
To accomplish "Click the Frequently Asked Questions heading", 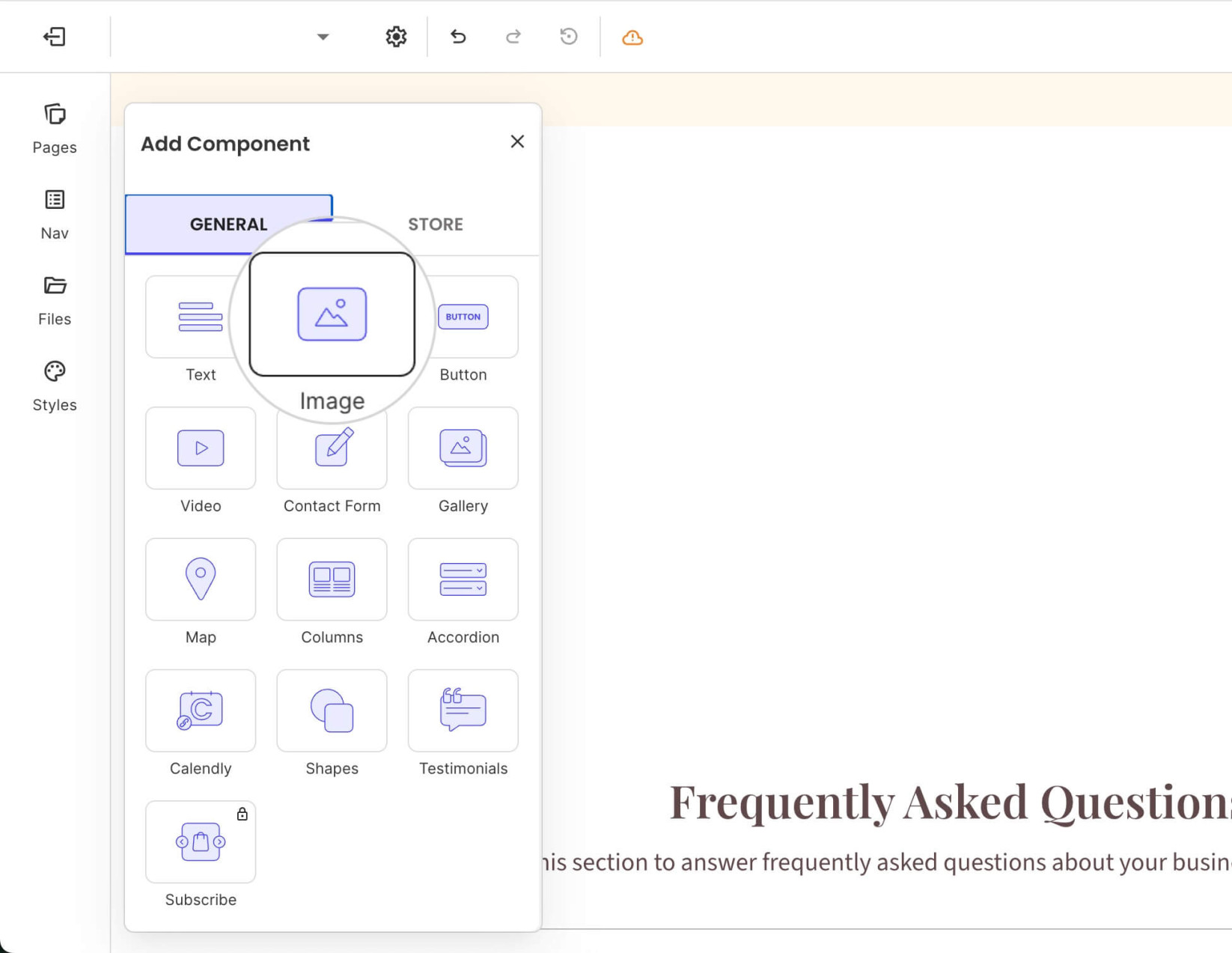I will pos(951,802).
